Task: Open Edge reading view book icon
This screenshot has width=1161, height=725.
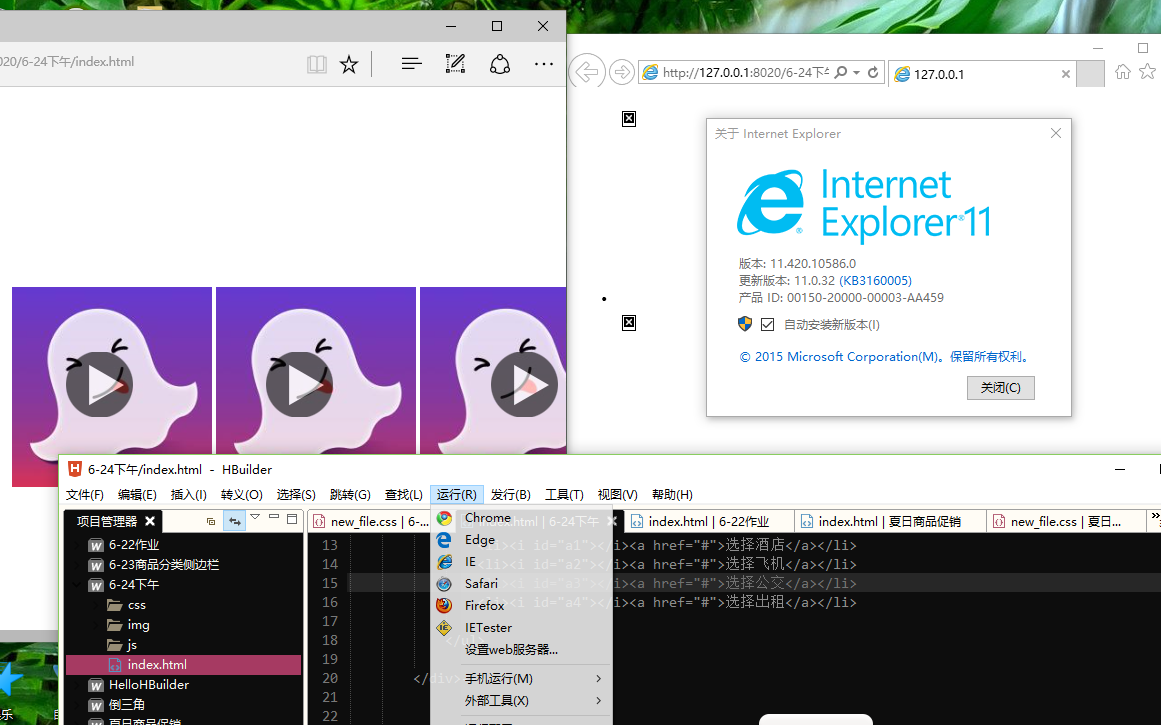Action: coord(317,64)
